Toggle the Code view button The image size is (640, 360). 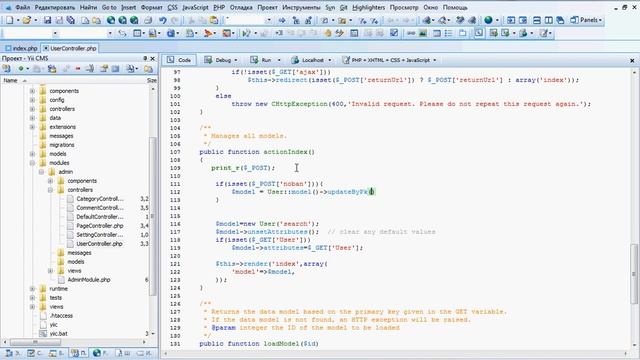point(179,60)
